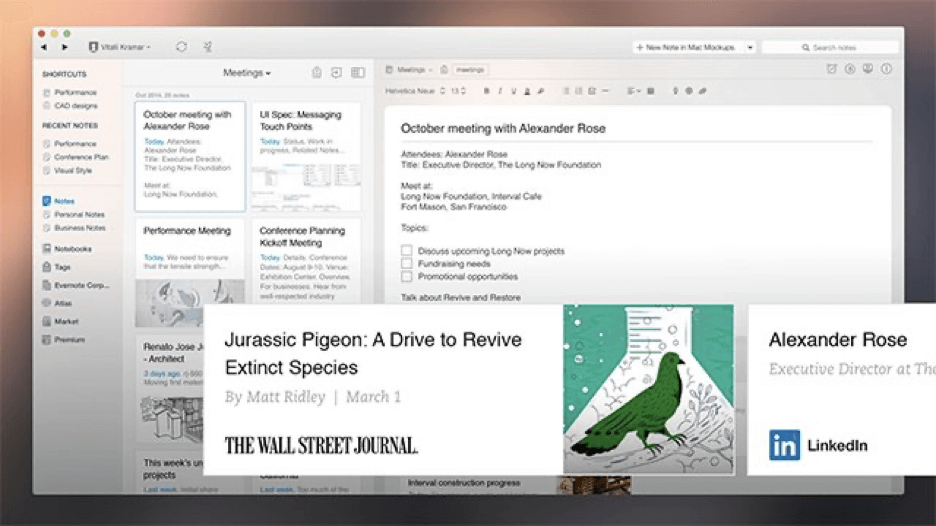Image resolution: width=936 pixels, height=526 pixels.
Task: Open the Meetings notebook selector in editor
Action: pos(410,70)
